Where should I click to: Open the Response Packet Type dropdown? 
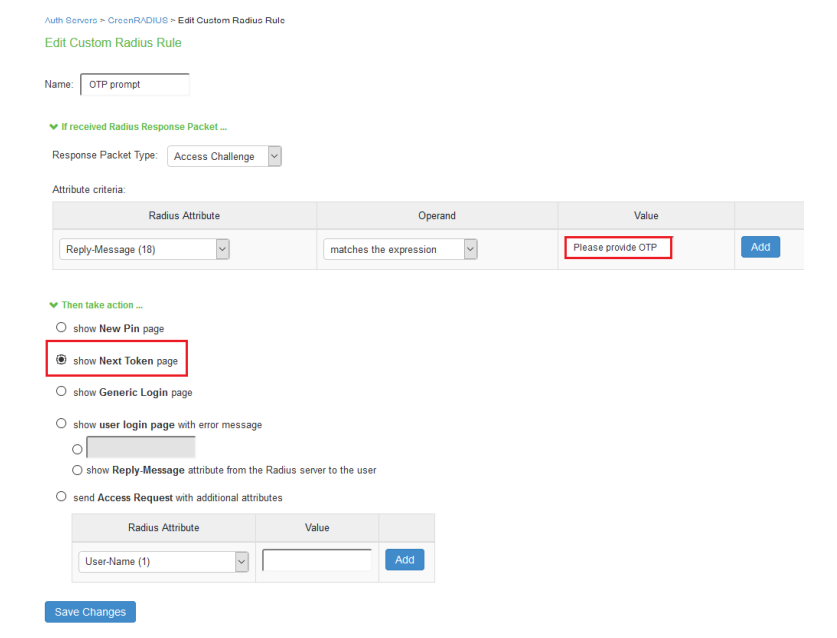pos(224,157)
